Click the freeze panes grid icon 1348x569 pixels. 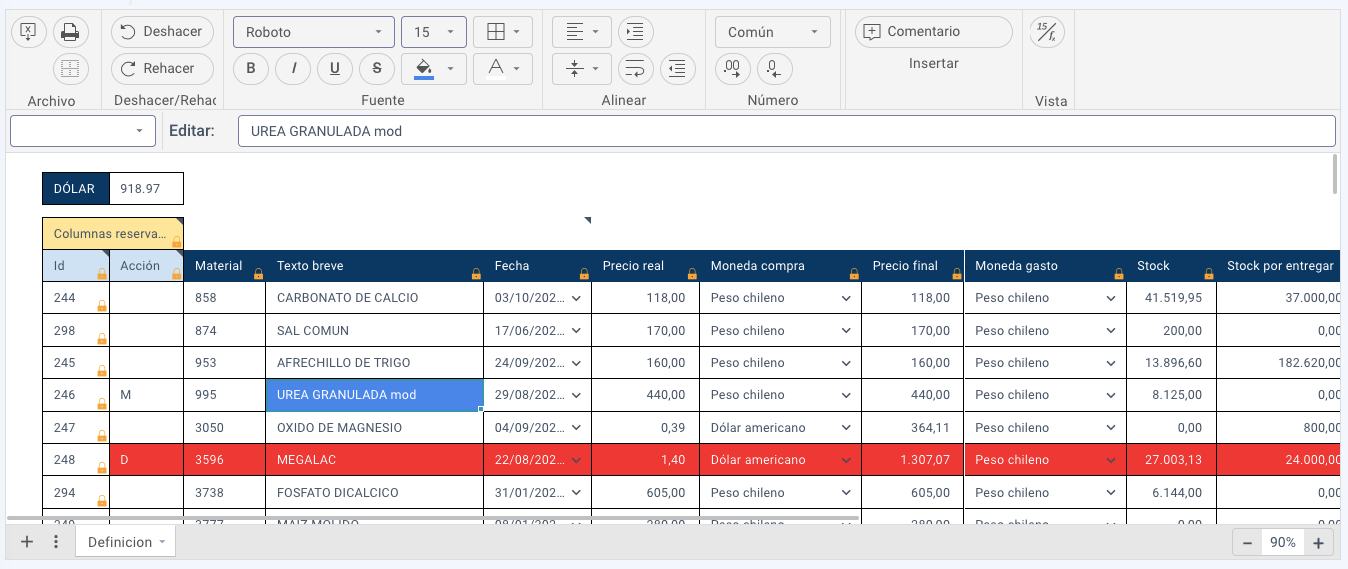(70, 69)
